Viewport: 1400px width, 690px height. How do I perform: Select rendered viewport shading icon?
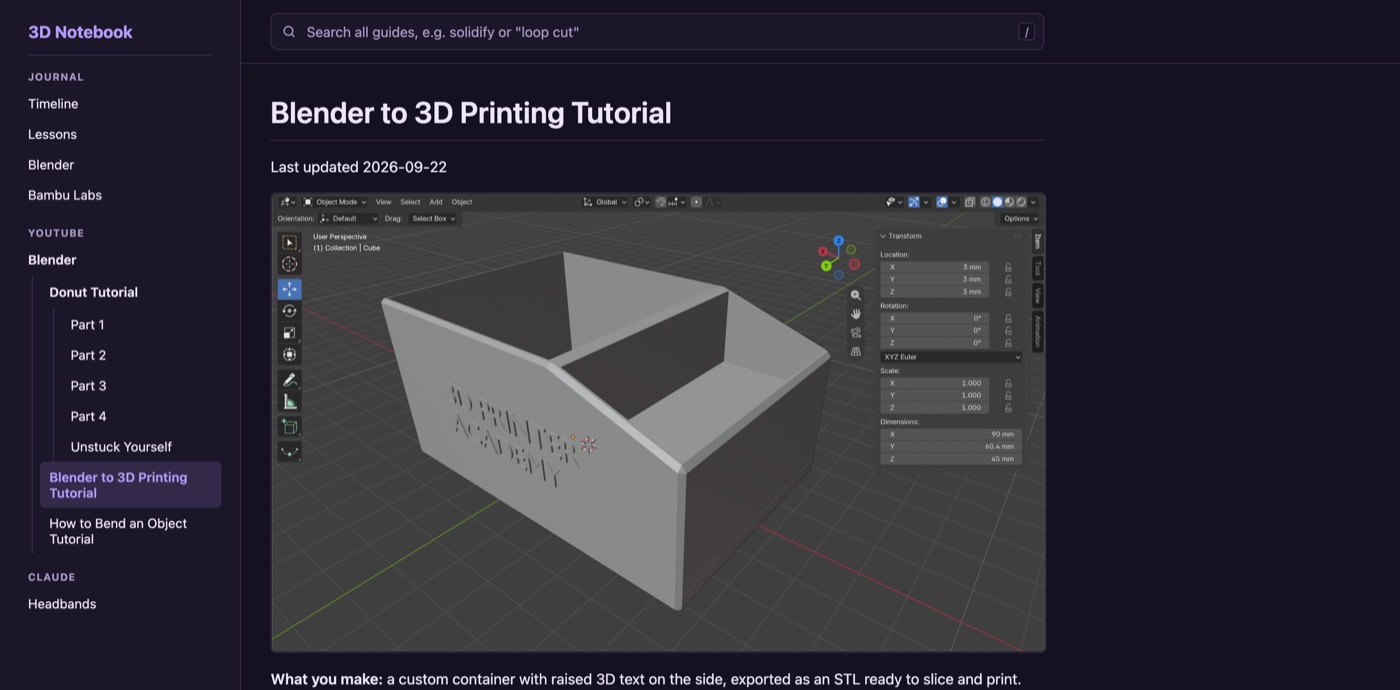[1021, 202]
